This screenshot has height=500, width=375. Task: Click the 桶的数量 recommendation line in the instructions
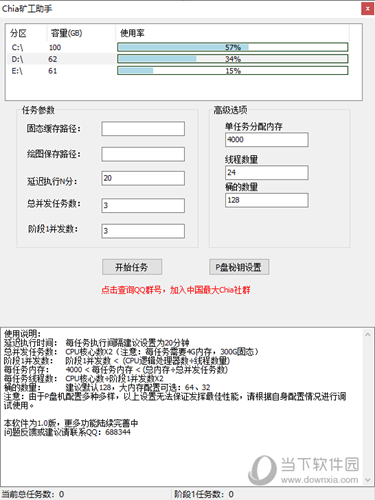point(107,387)
